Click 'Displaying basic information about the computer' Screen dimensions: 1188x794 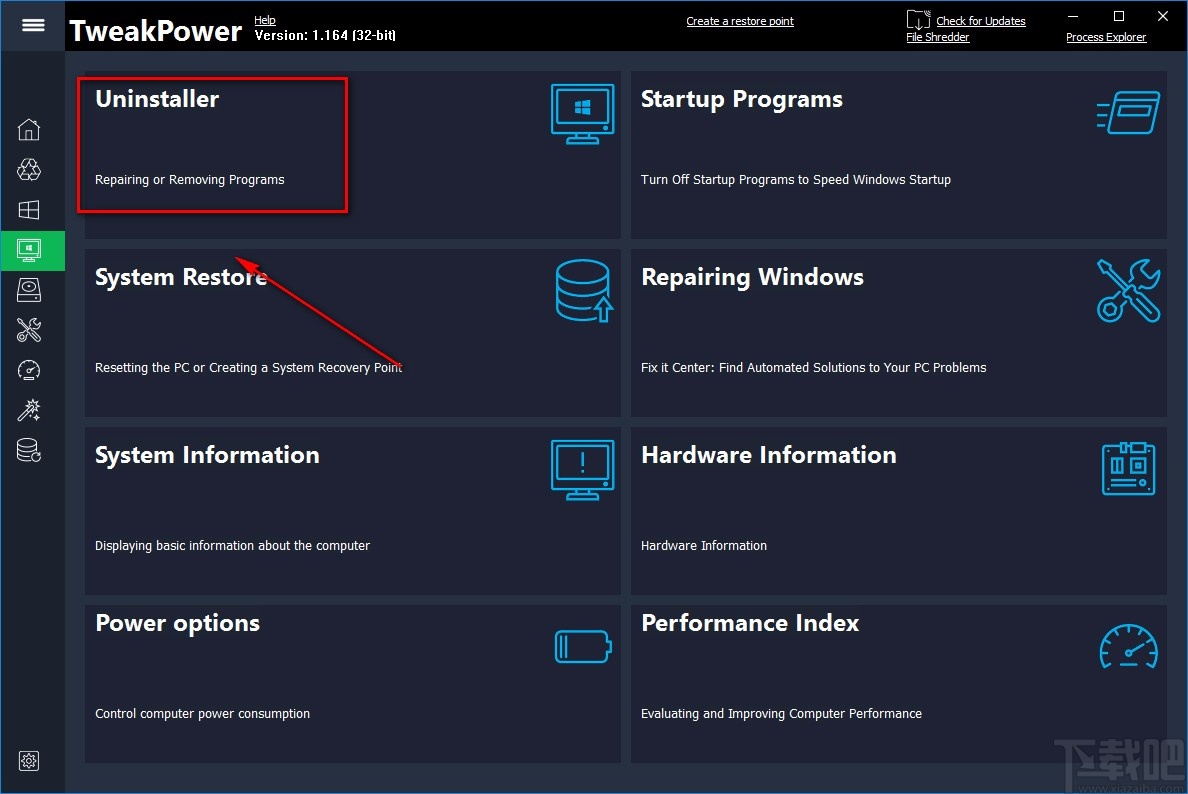tap(232, 545)
